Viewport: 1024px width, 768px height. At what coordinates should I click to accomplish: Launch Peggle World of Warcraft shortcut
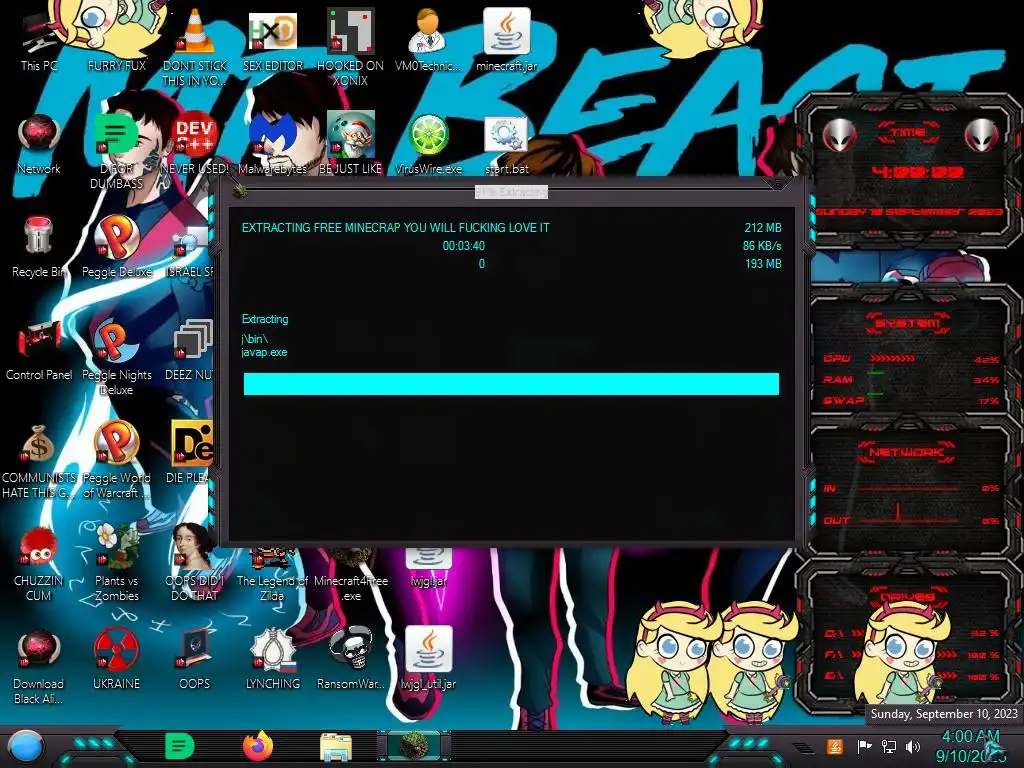point(116,460)
